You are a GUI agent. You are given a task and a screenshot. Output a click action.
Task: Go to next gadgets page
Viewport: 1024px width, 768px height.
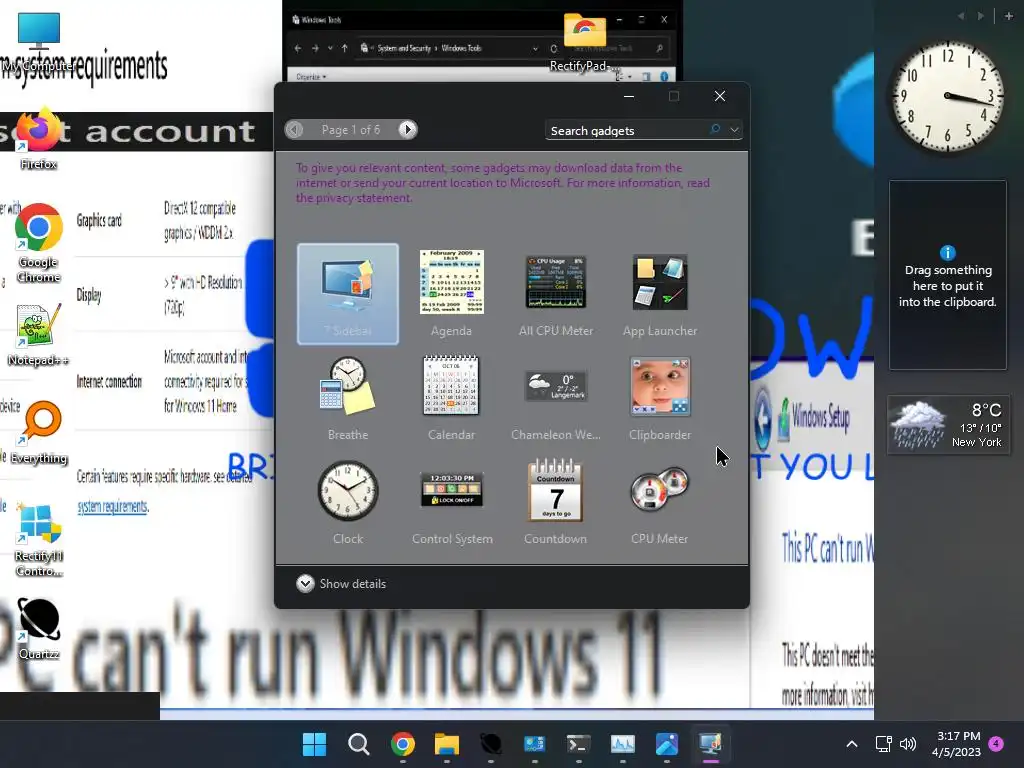pos(408,129)
